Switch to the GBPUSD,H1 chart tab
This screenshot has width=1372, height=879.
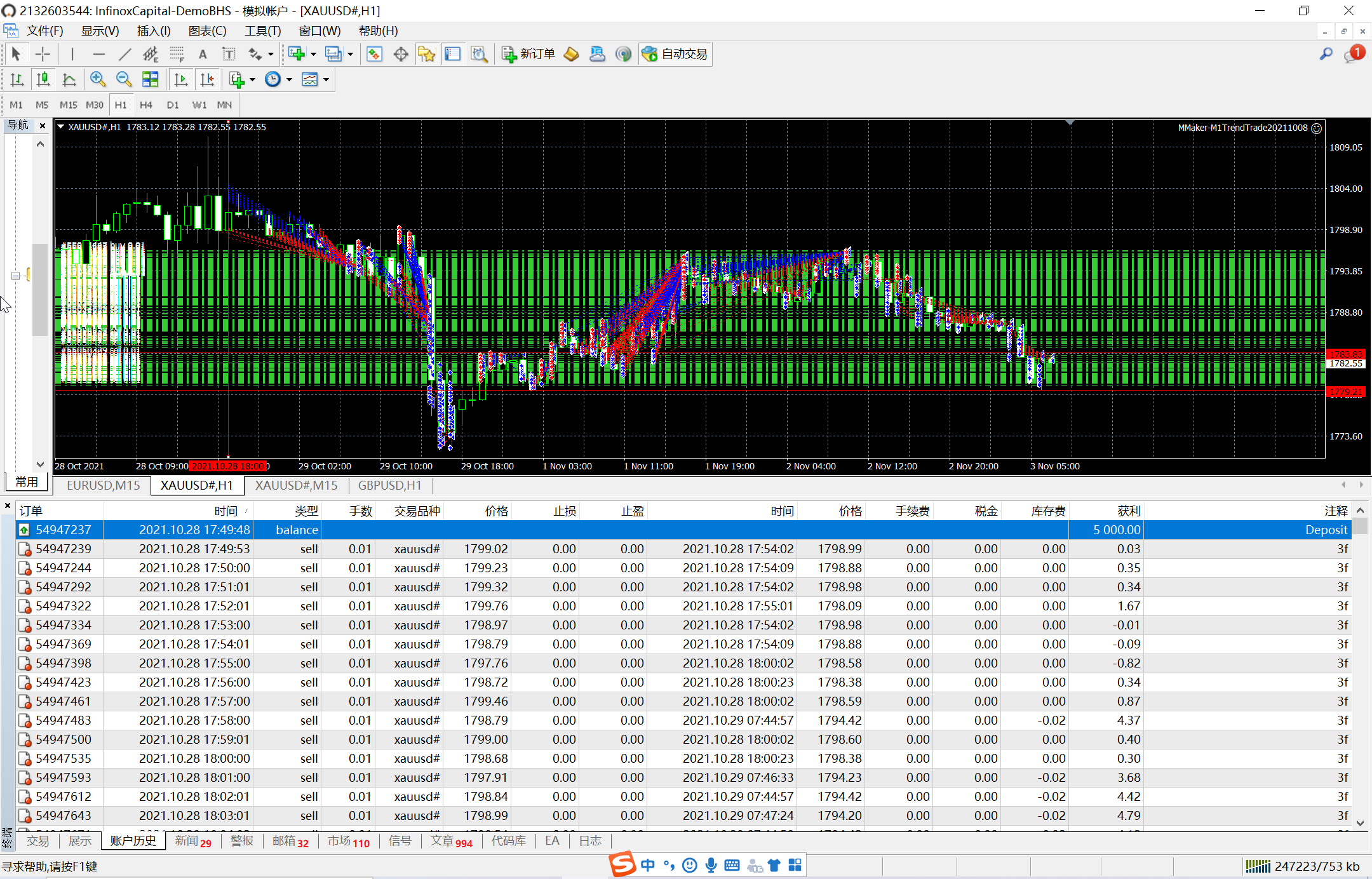point(389,485)
